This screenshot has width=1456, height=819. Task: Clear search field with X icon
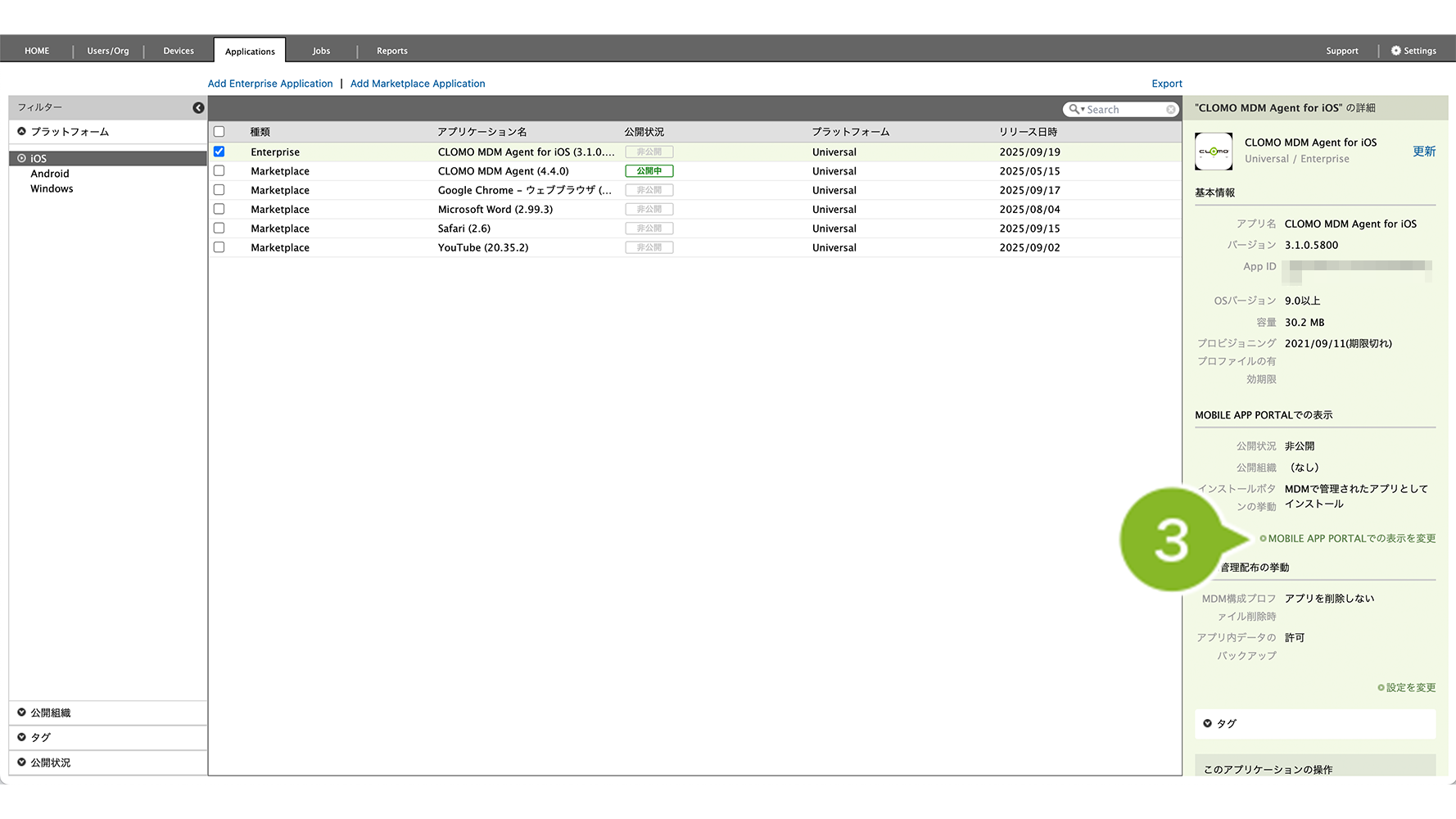click(1171, 110)
